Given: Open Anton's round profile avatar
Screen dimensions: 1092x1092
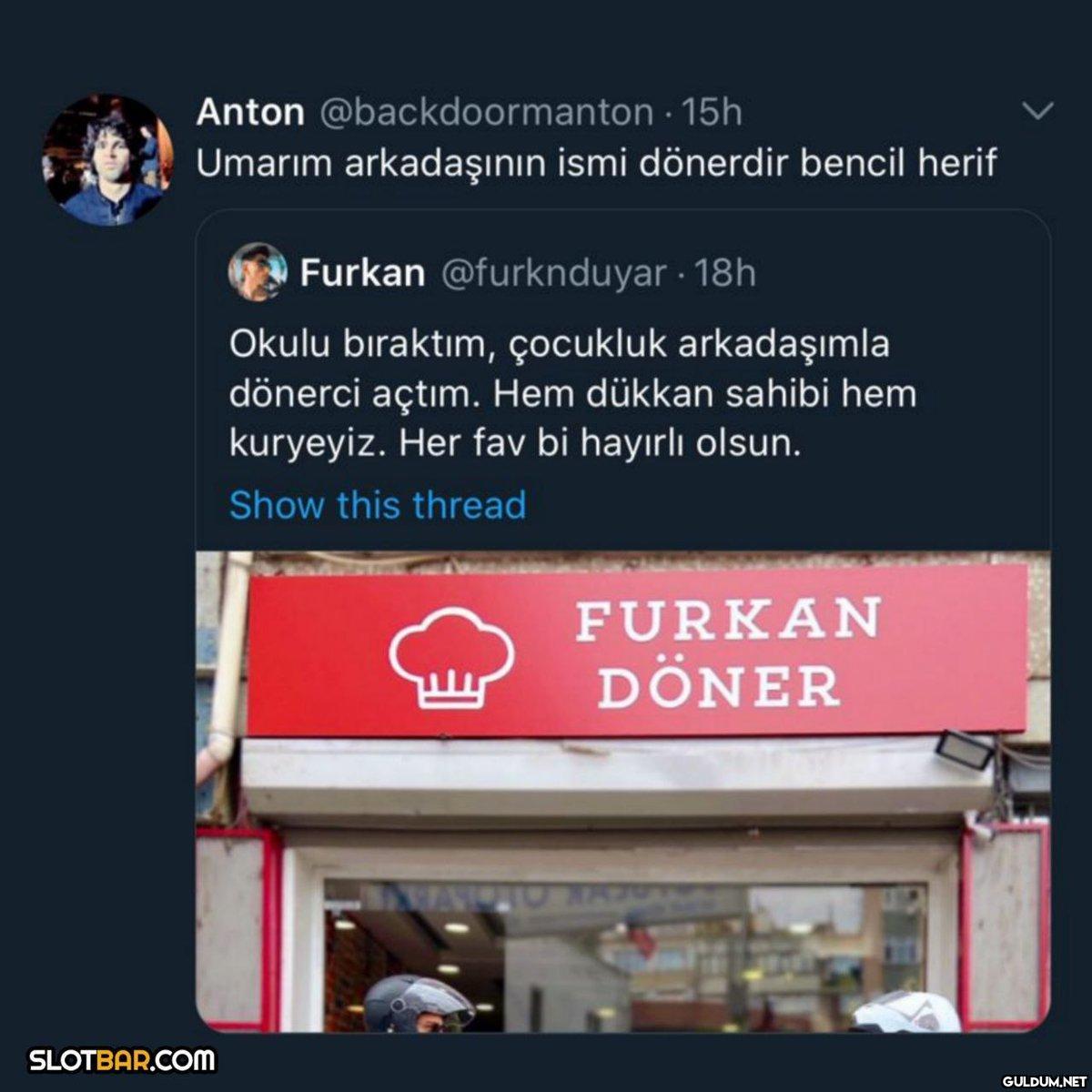Looking at the screenshot, I should pos(106,159).
